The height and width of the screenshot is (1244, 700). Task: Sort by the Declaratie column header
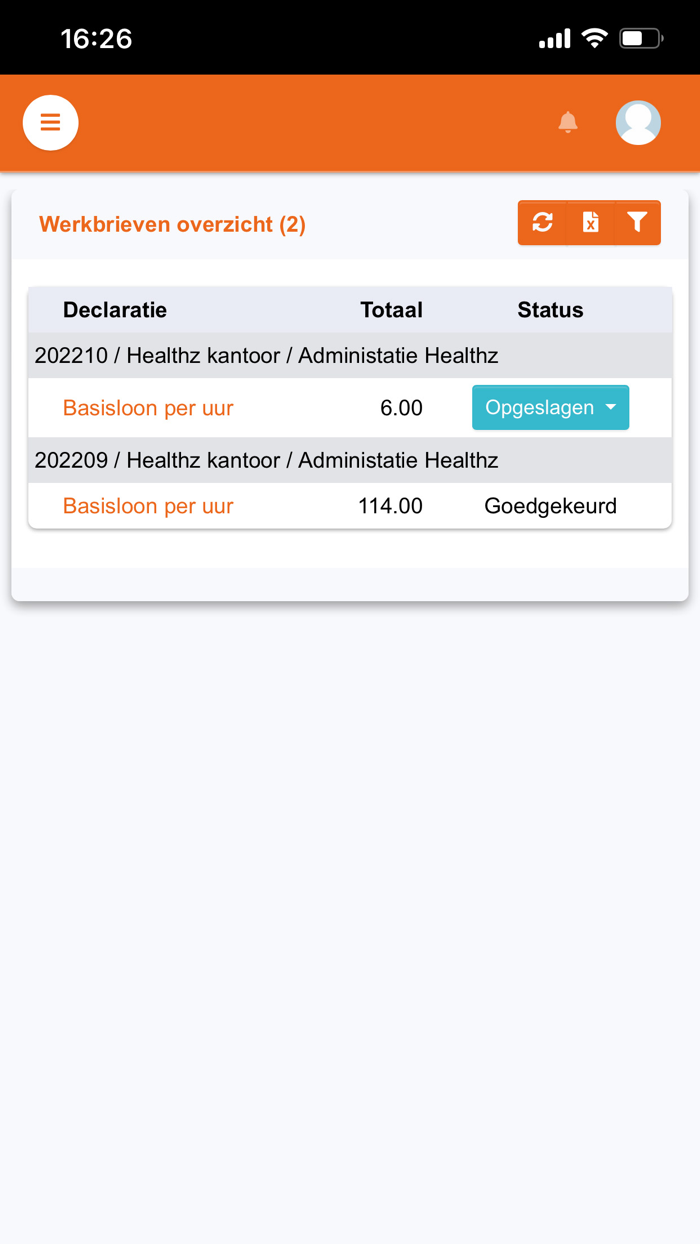(115, 310)
